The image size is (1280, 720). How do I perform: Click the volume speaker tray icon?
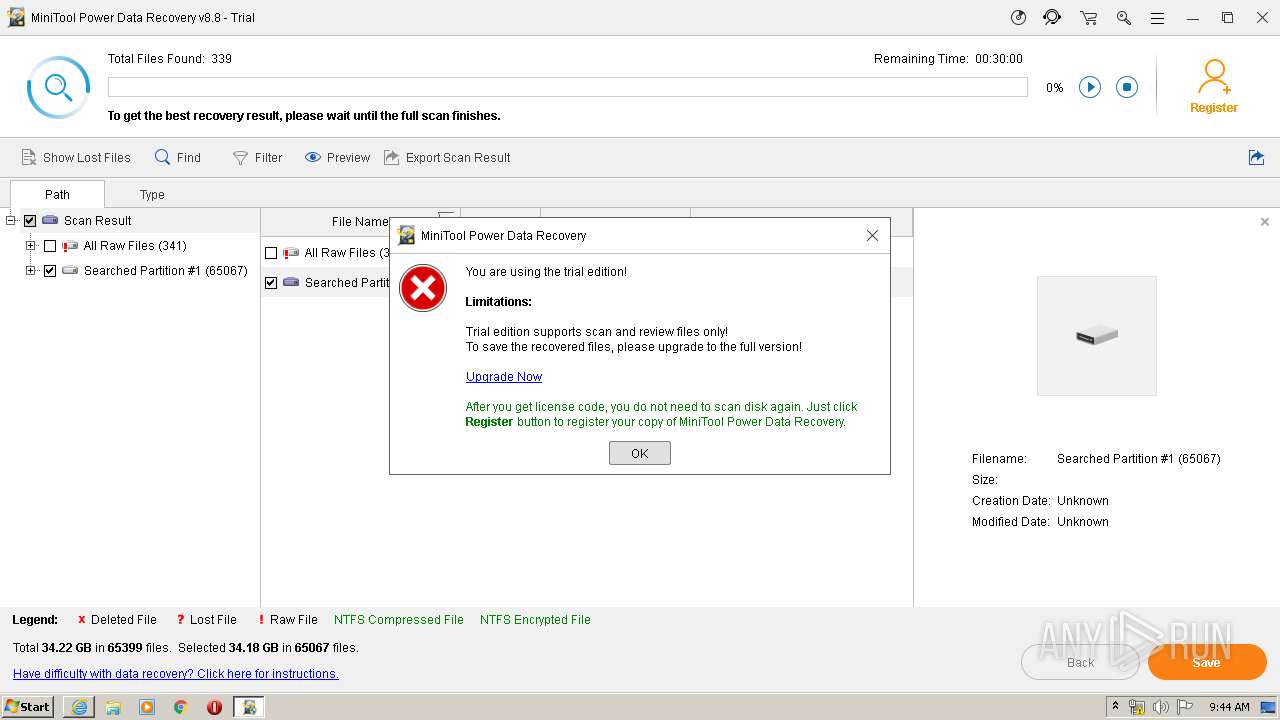click(x=1161, y=707)
